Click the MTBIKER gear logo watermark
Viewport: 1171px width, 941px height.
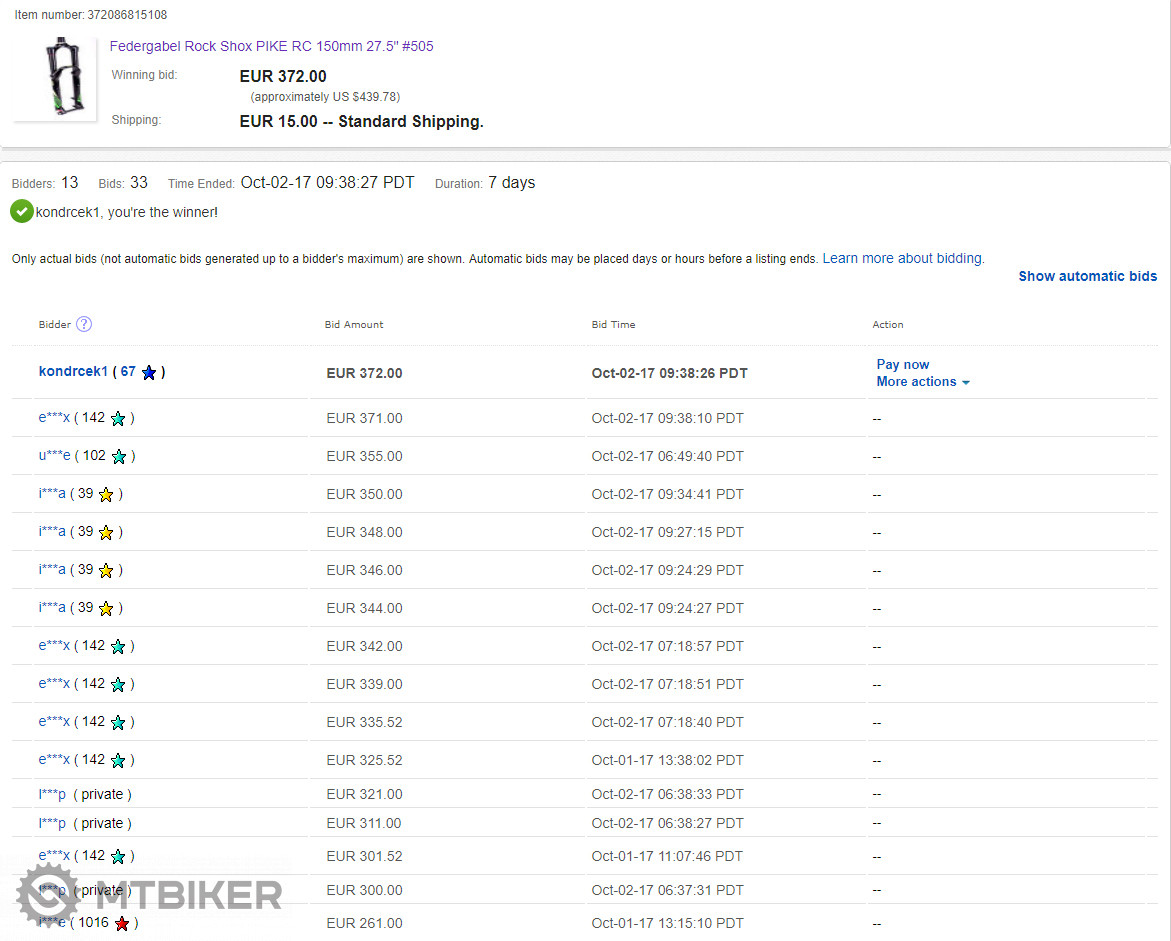point(48,894)
